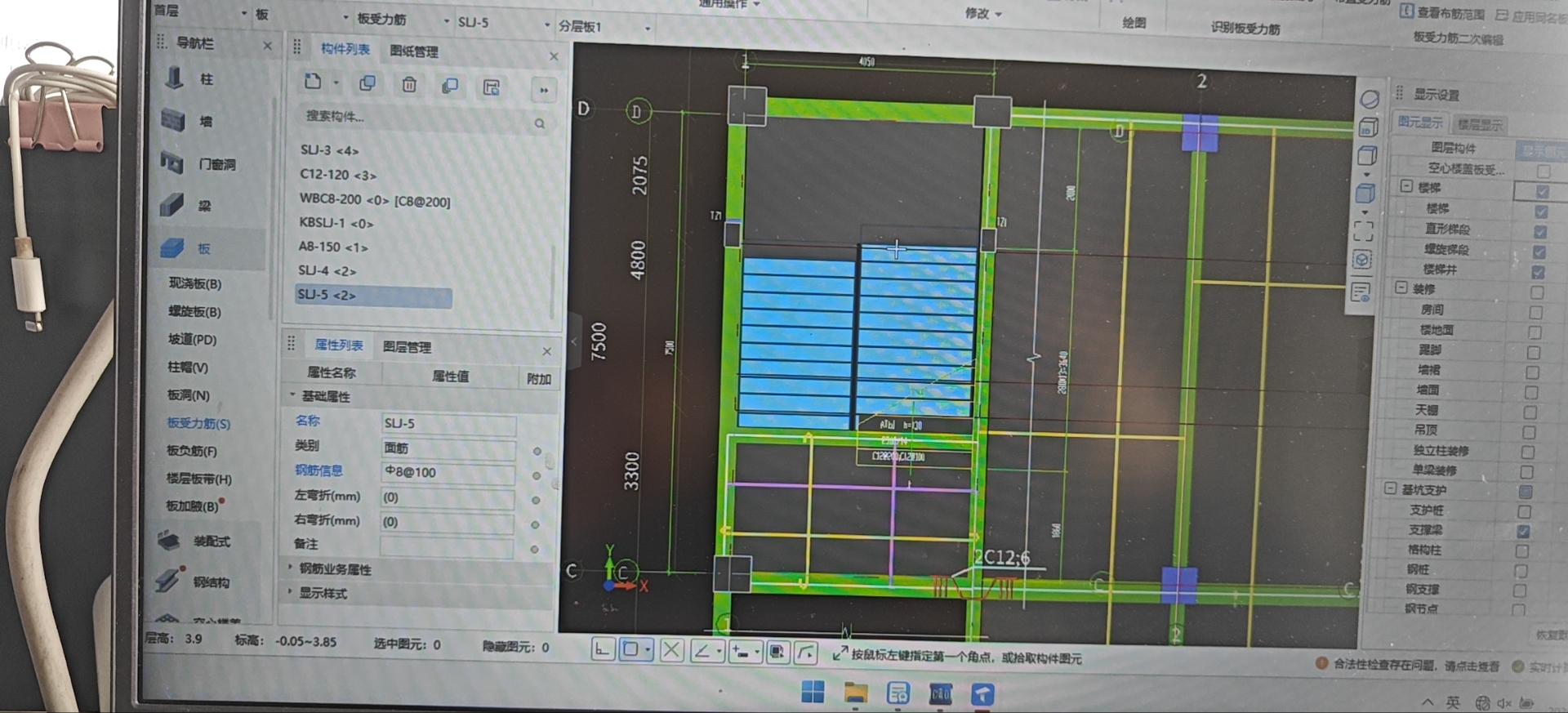
Task: Toggle the 房间 display checkbox
Action: [1536, 313]
